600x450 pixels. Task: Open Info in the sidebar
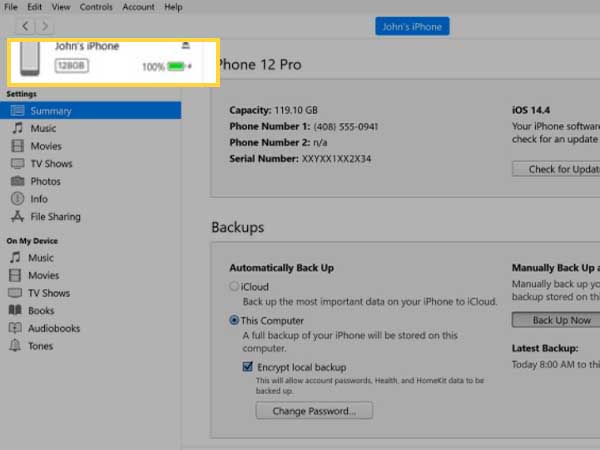pos(39,199)
